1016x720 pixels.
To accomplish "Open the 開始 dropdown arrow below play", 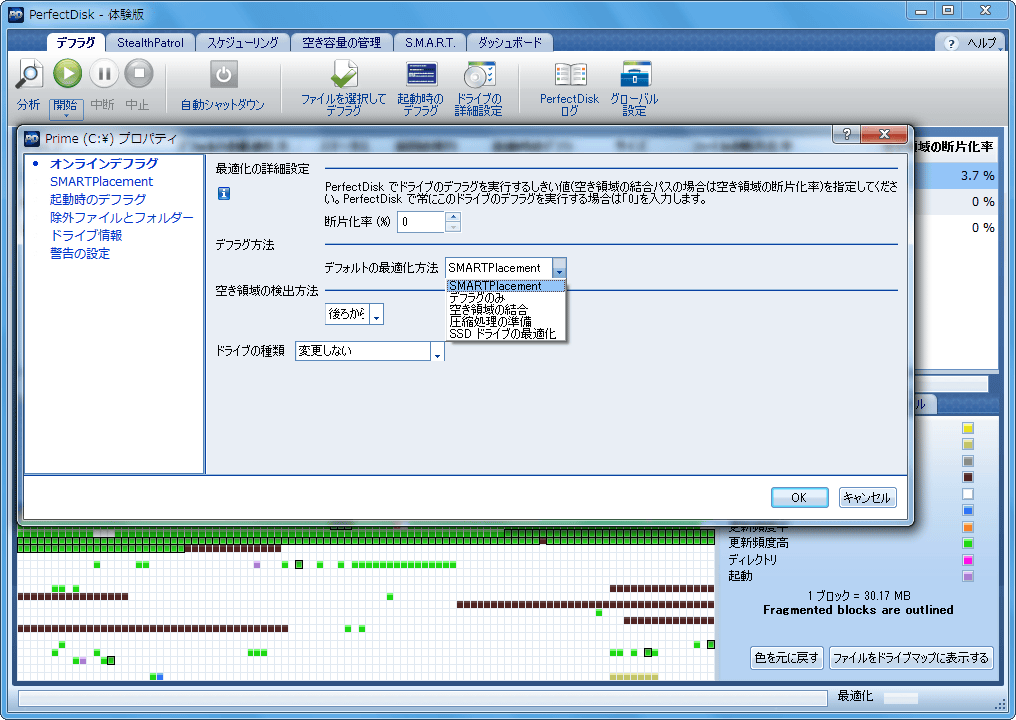I will (66, 116).
